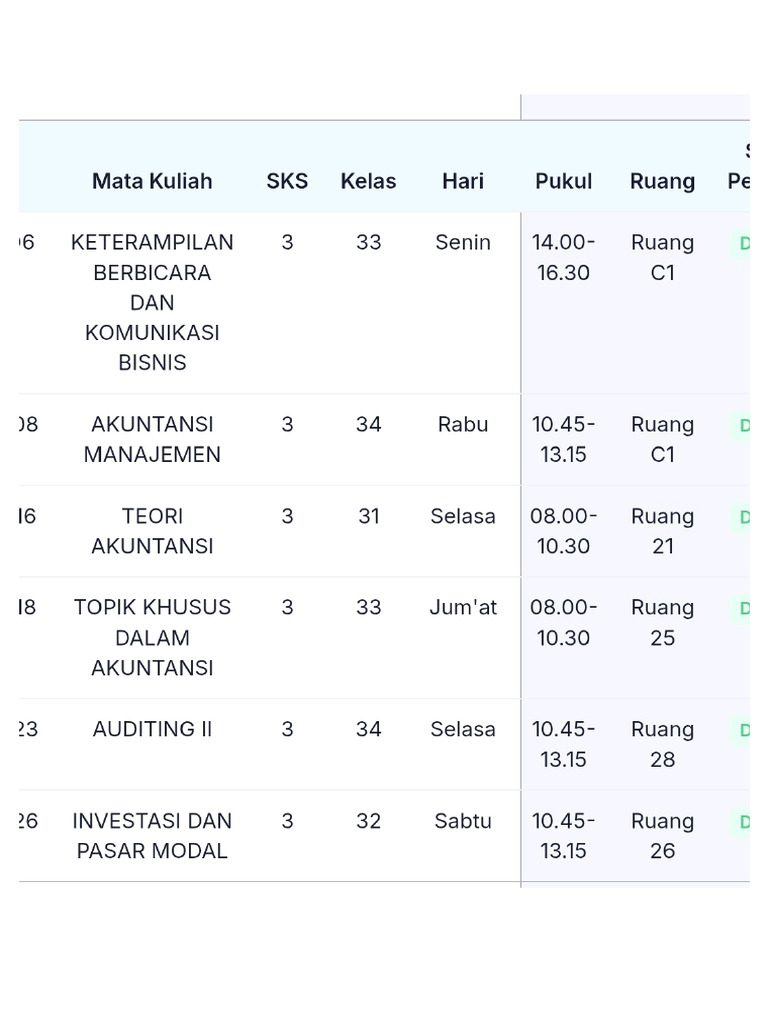Click the Ruang 25 room cell
The width and height of the screenshot is (768, 1024).
point(662,622)
